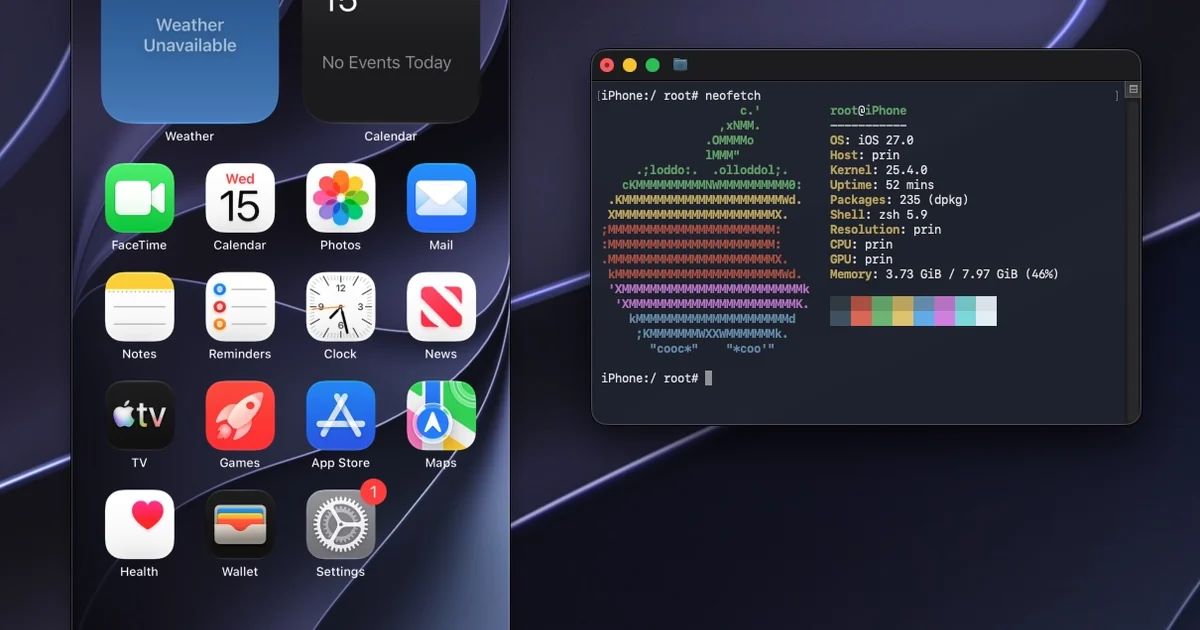
Task: Click the 'Resolution: prin' line
Action: (x=886, y=230)
